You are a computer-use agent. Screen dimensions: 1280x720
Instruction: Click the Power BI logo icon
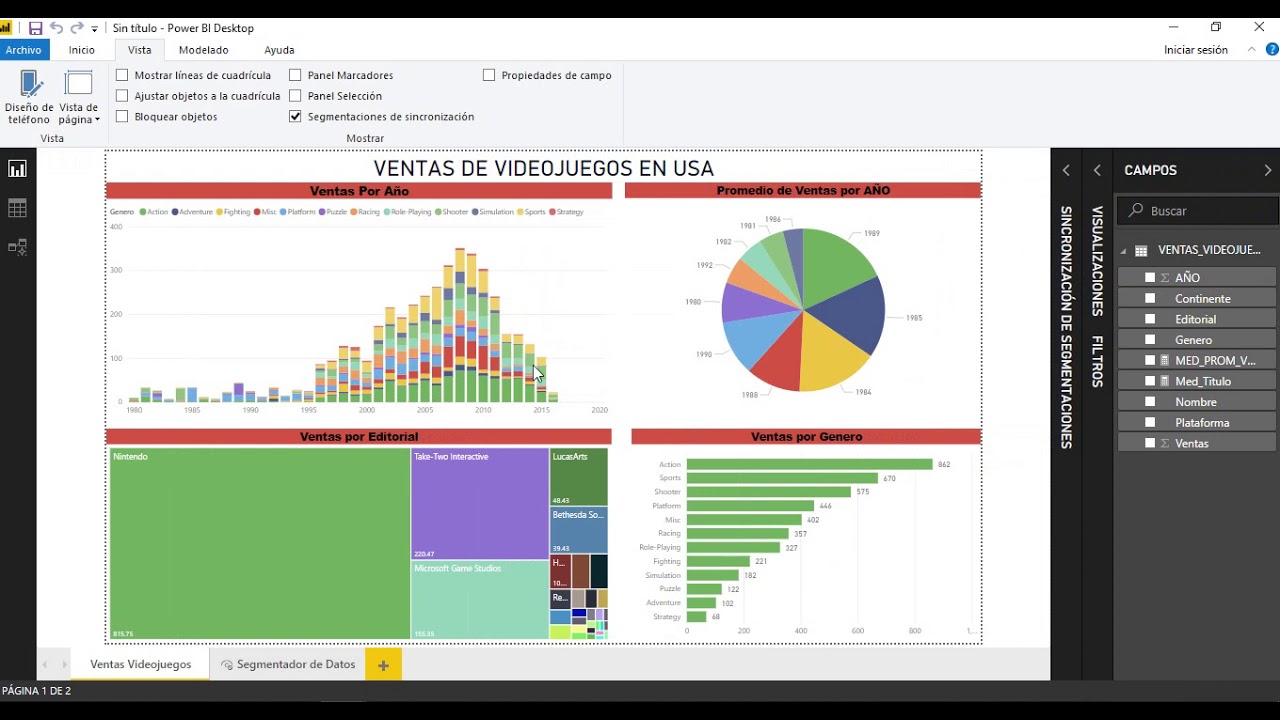[x=6, y=28]
